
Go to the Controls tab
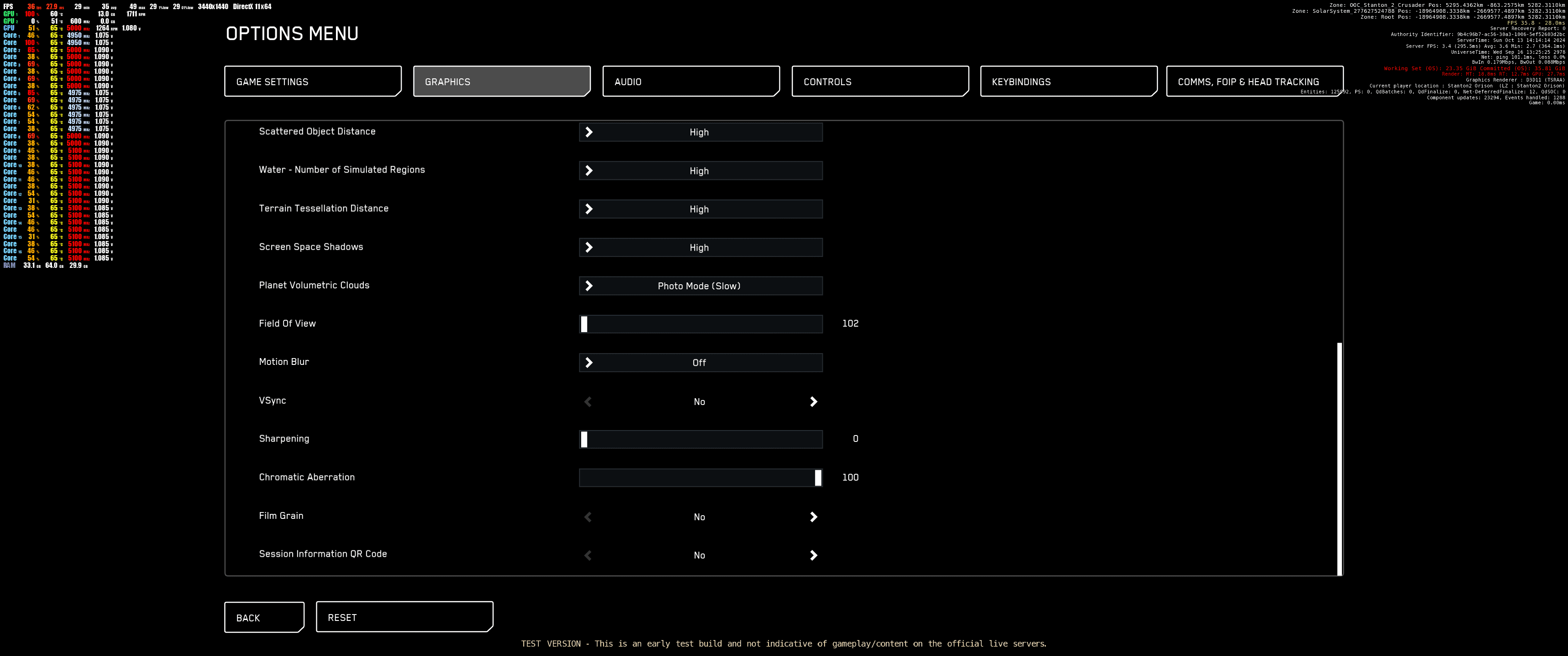click(880, 82)
